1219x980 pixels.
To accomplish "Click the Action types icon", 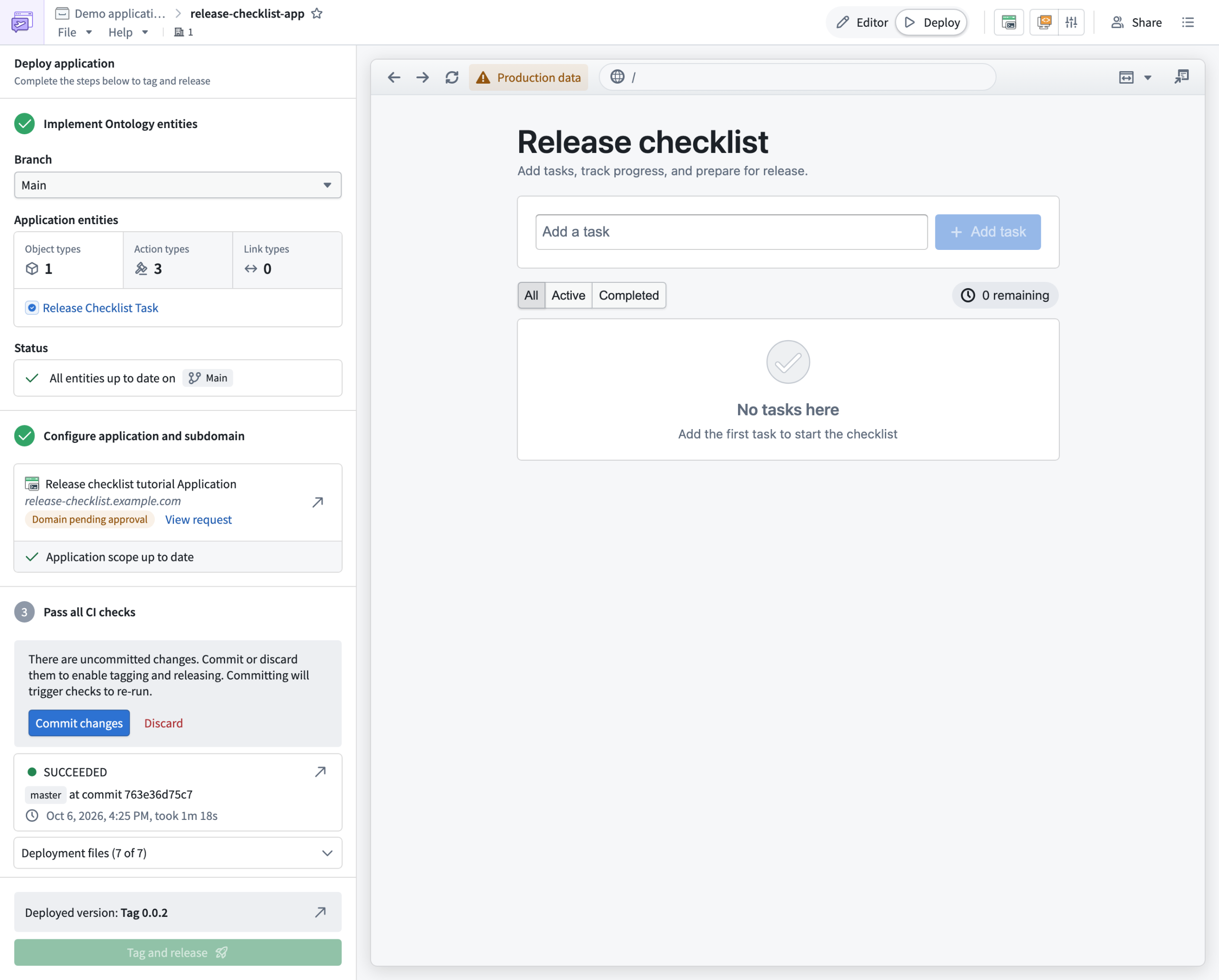I will (x=141, y=269).
